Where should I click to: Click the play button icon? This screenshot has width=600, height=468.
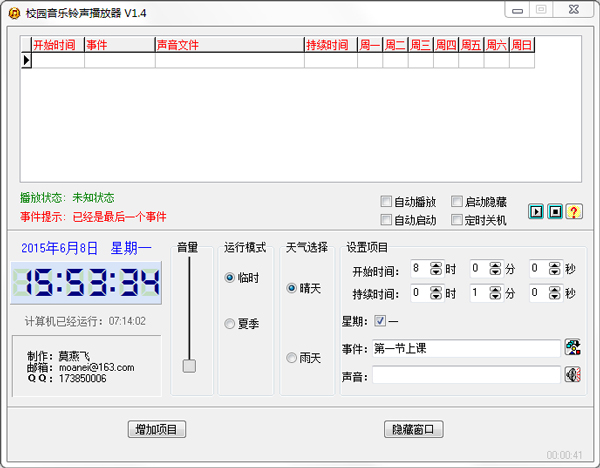[537, 211]
